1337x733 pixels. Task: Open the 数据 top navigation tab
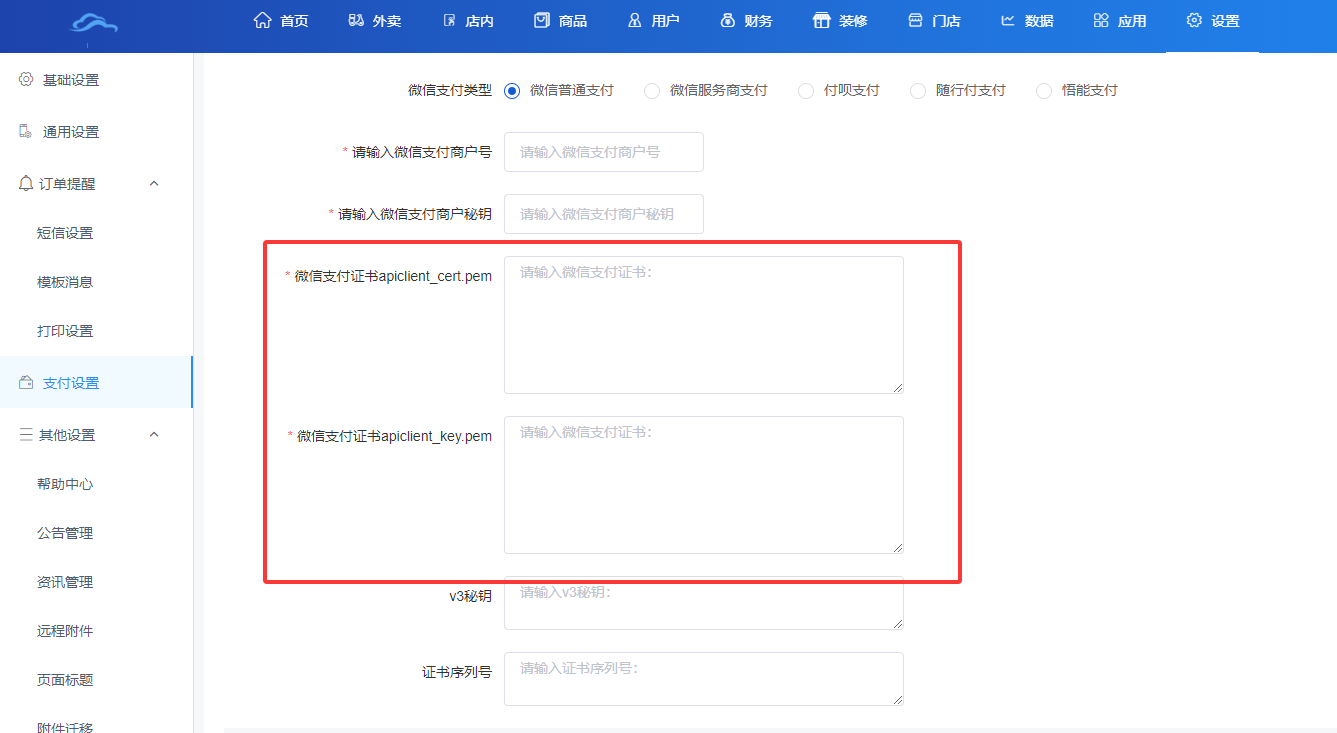click(x=1027, y=21)
